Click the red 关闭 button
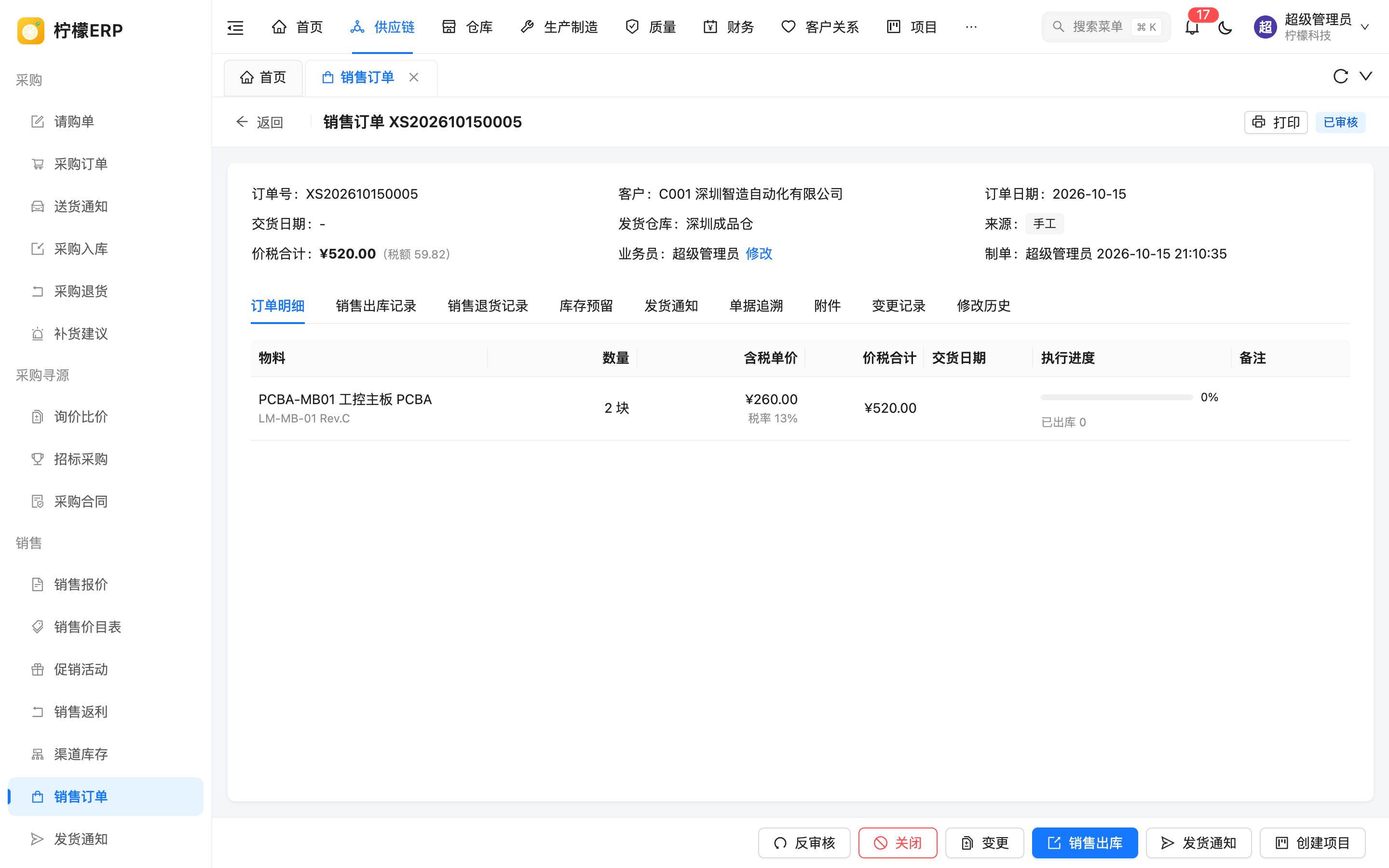 point(898,843)
